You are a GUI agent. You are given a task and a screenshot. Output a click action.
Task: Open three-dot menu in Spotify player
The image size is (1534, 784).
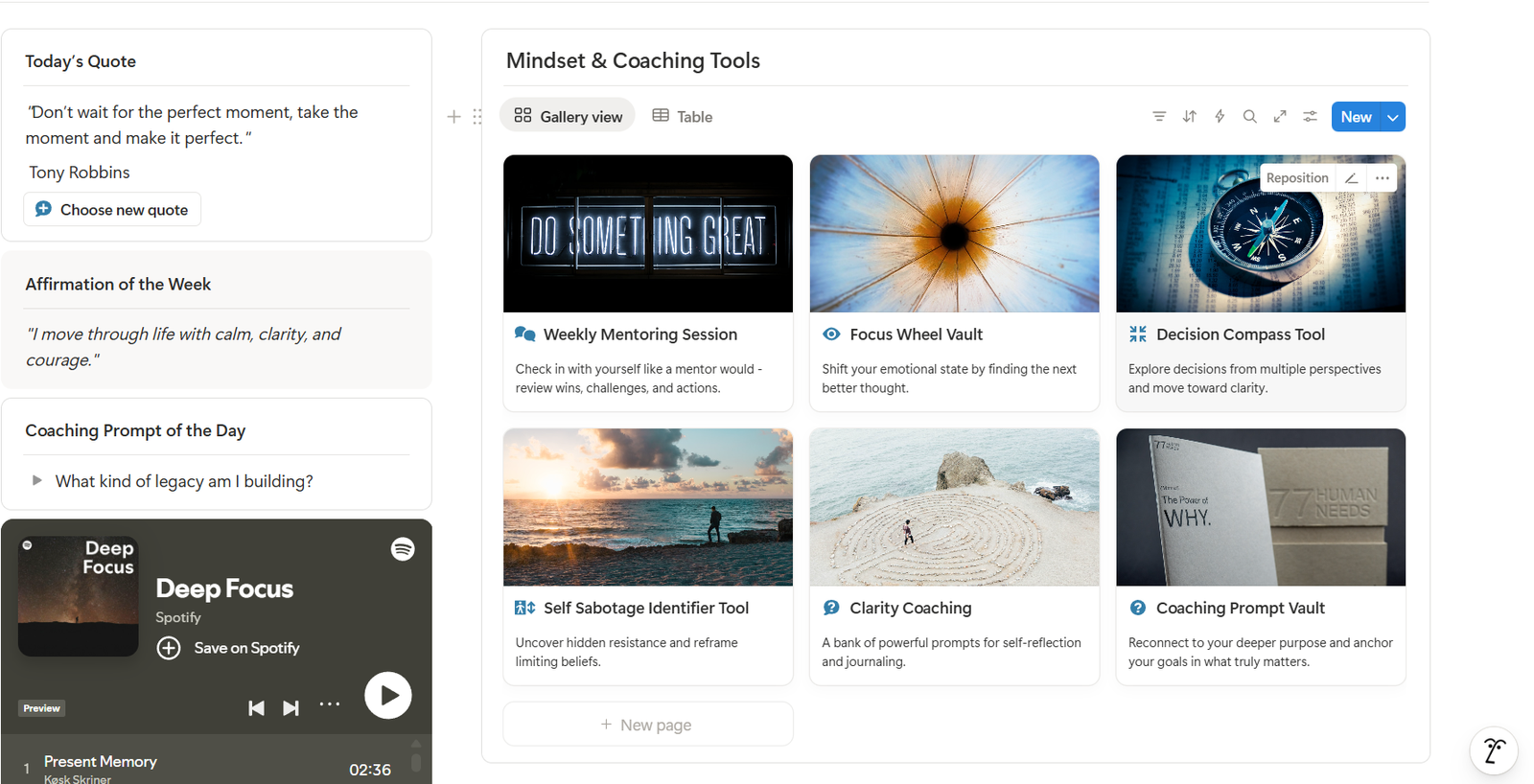pyautogui.click(x=330, y=704)
